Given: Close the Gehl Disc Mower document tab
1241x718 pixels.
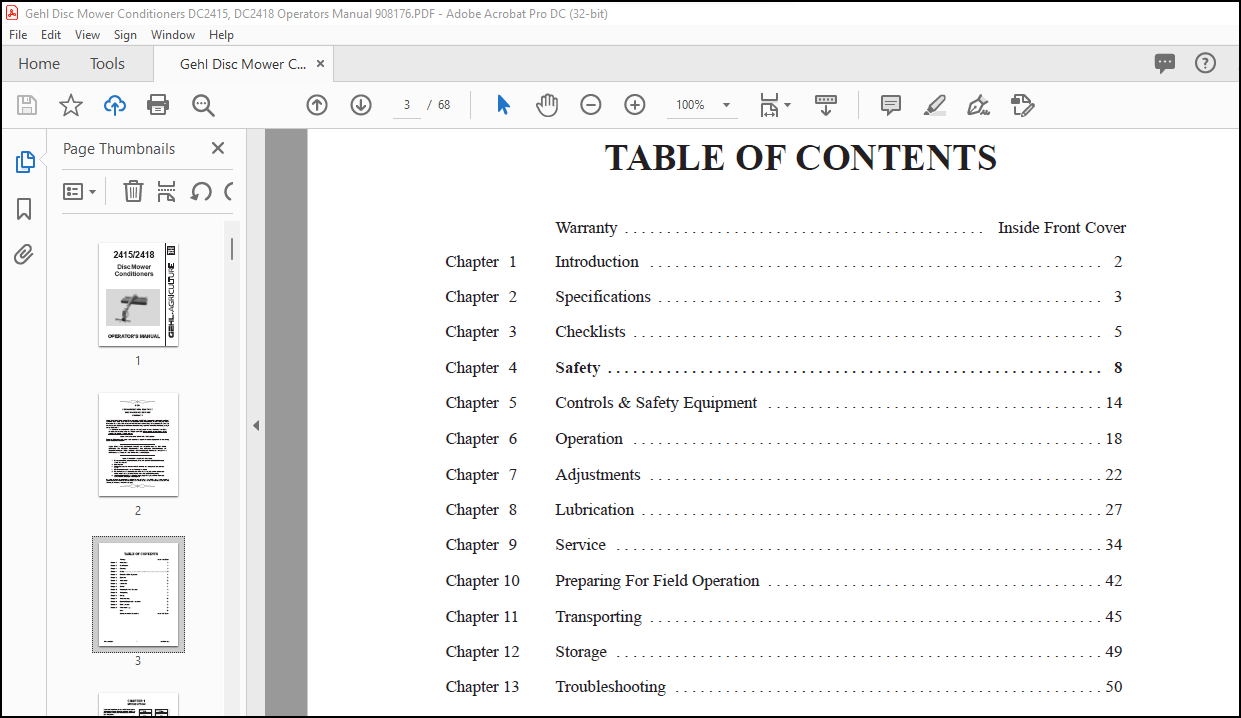Looking at the screenshot, I should [x=321, y=63].
